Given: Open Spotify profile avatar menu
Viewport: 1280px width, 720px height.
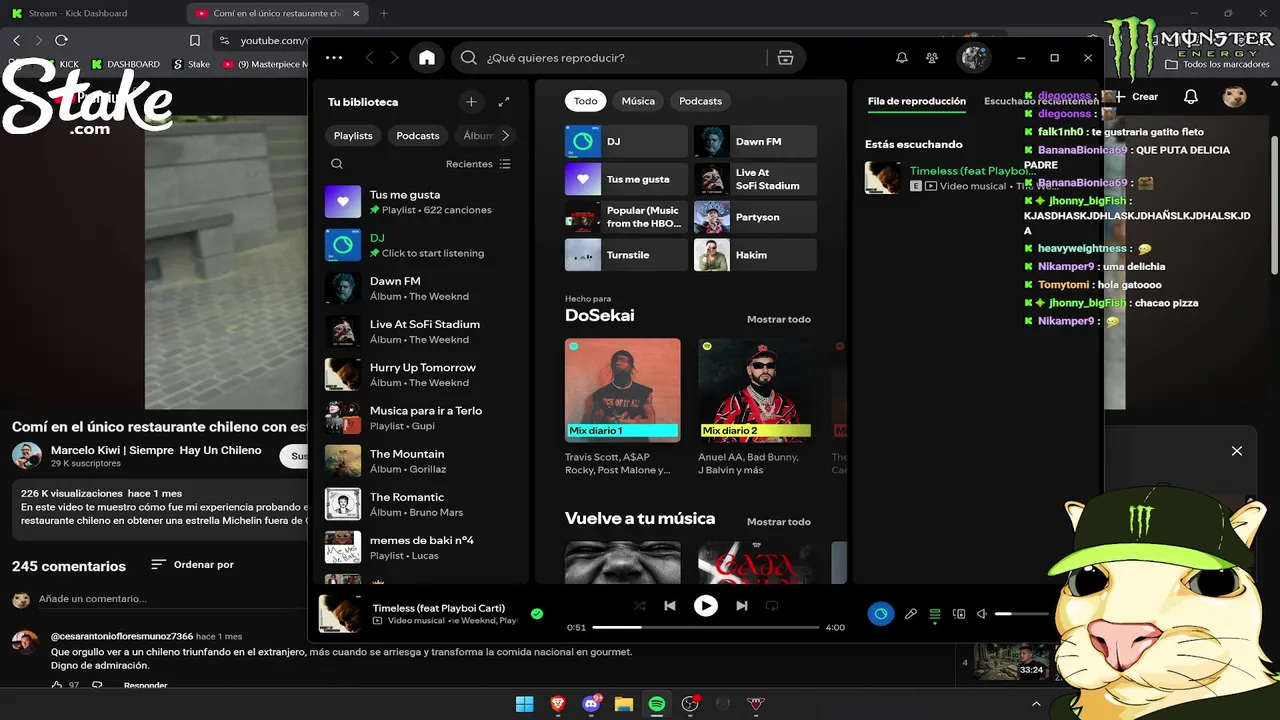Looking at the screenshot, I should coord(975,58).
